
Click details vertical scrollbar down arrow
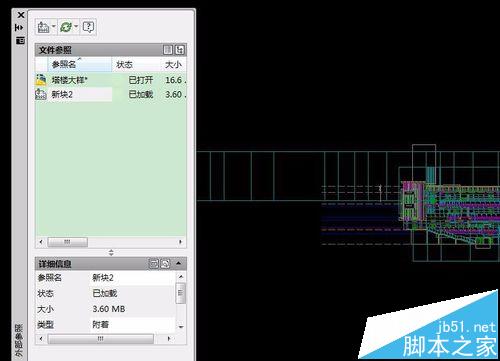[181, 327]
